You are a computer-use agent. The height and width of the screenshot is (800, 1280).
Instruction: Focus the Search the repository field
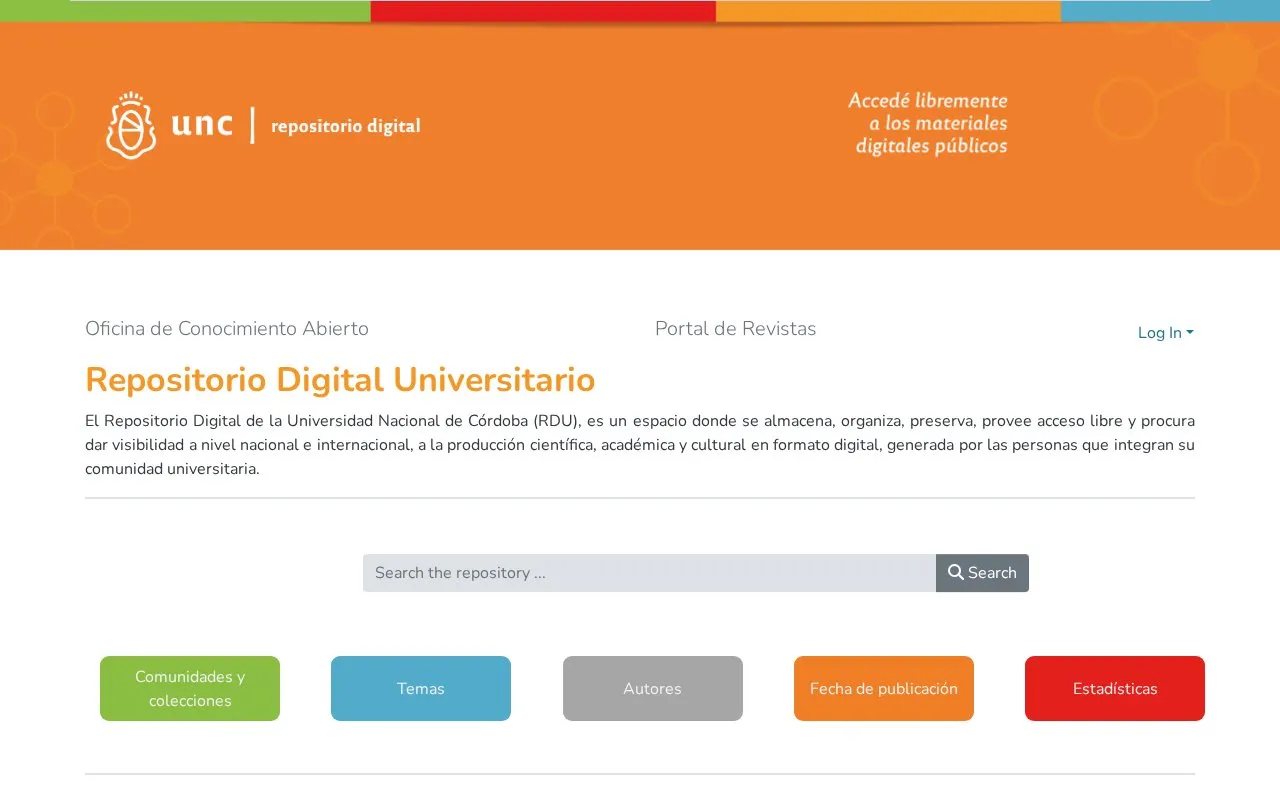pyautogui.click(x=649, y=573)
